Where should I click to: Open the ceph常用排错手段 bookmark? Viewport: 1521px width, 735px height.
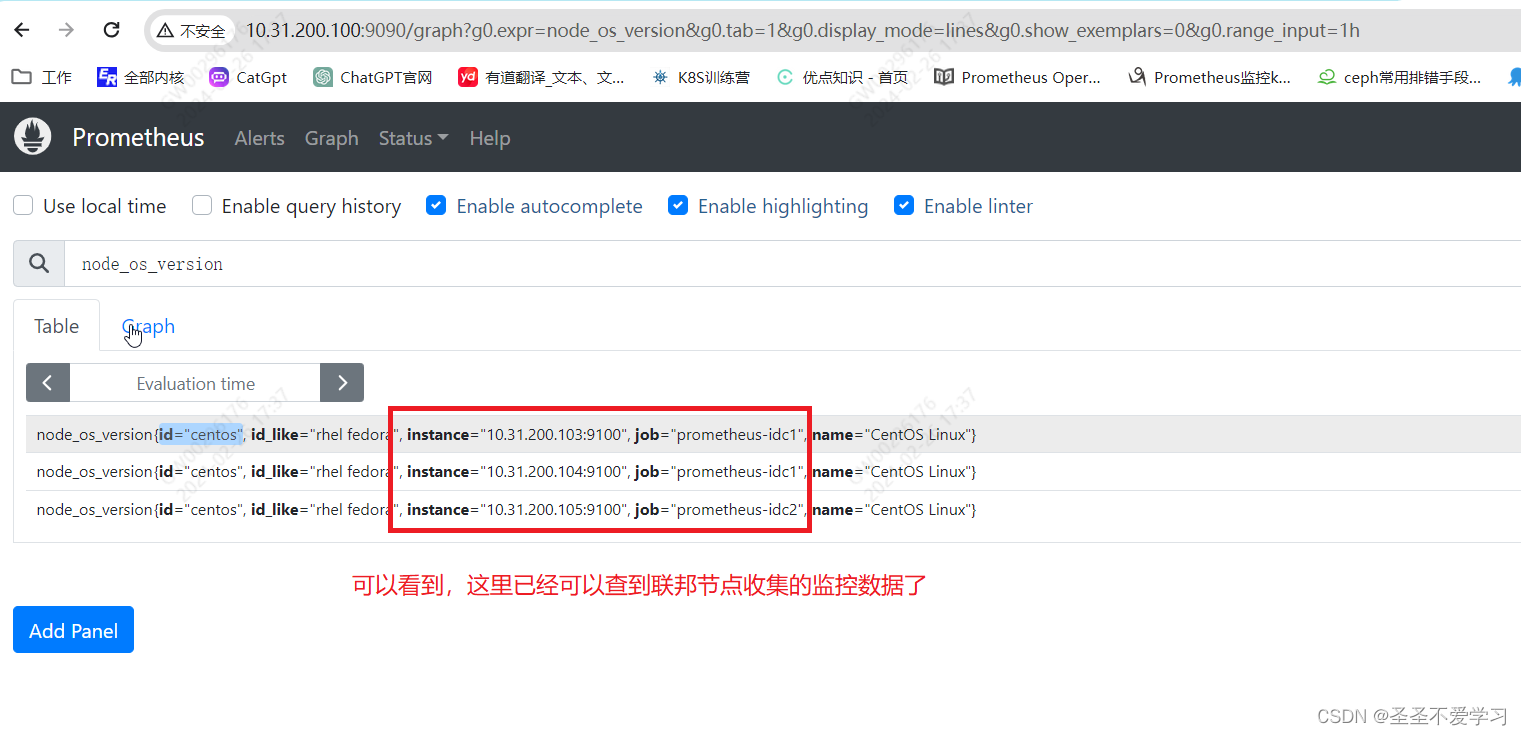1399,77
